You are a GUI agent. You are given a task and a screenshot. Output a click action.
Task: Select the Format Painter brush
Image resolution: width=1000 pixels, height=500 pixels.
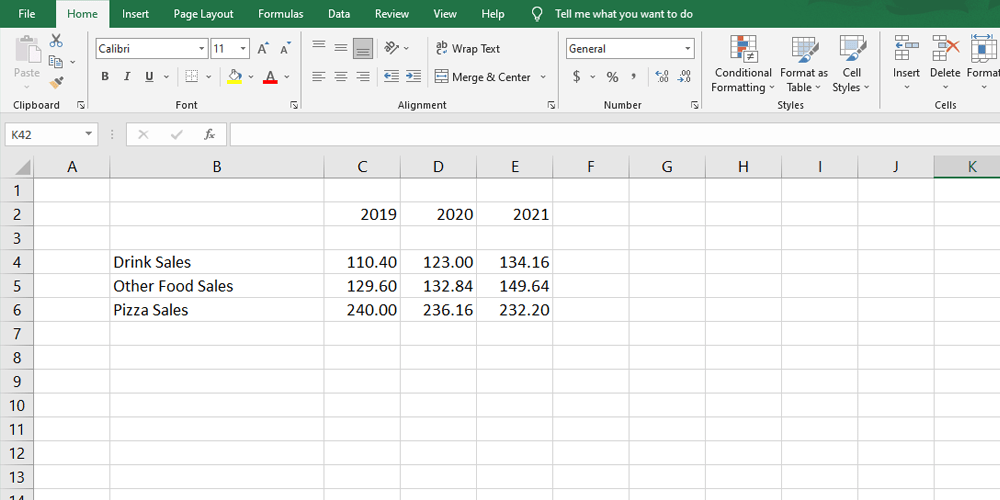56,82
